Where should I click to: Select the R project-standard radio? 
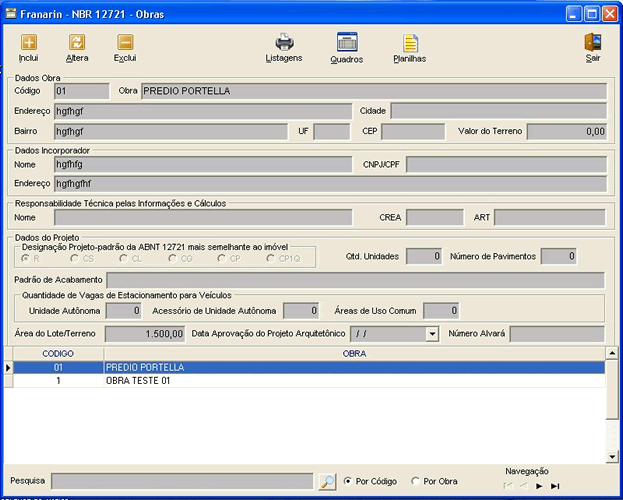pyautogui.click(x=26, y=259)
